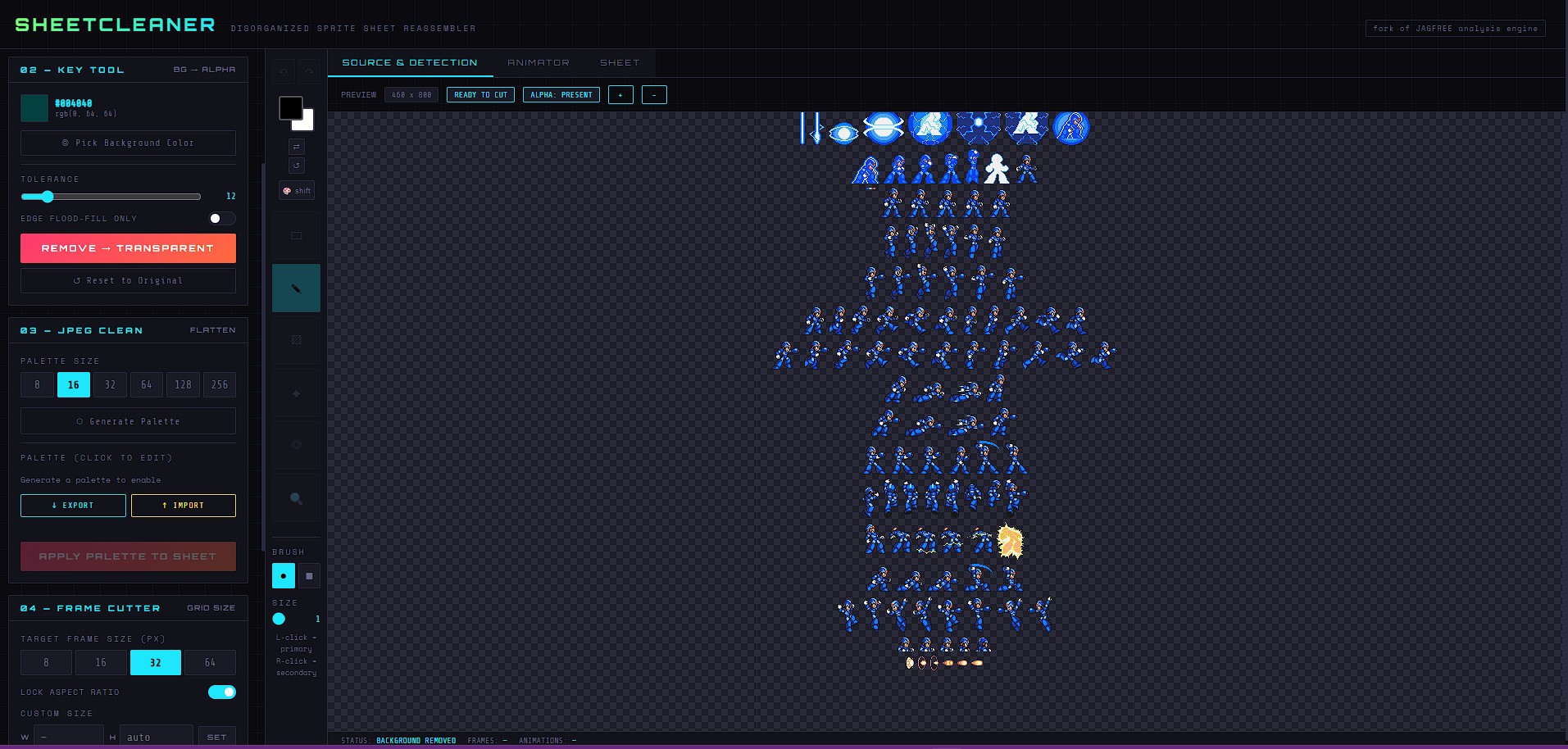The width and height of the screenshot is (1568, 749).
Task: Select the sparkle magic wand tool
Action: 296,393
